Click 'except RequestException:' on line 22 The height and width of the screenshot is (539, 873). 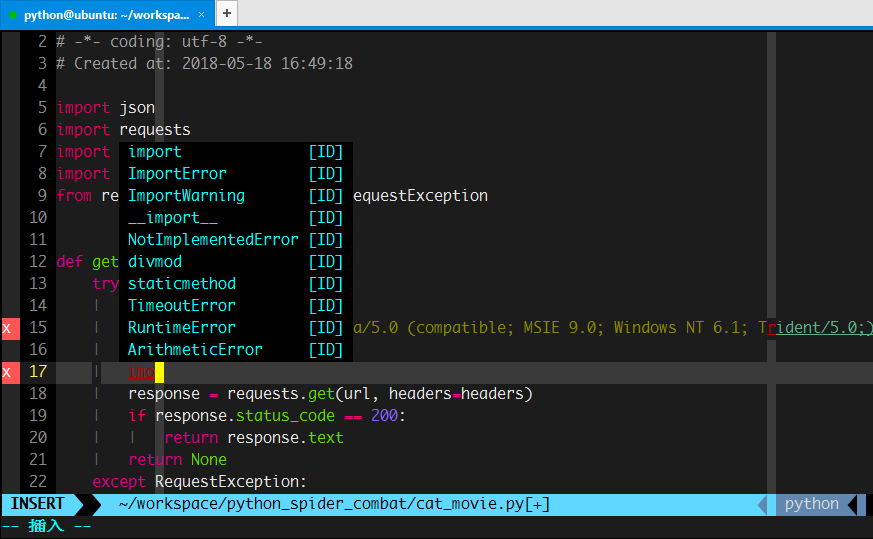coord(199,482)
